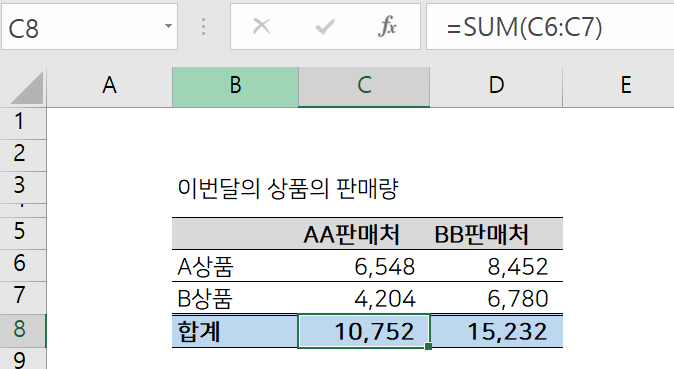The width and height of the screenshot is (674, 369).
Task: Click the total cell showing 10,752
Action: [x=364, y=331]
